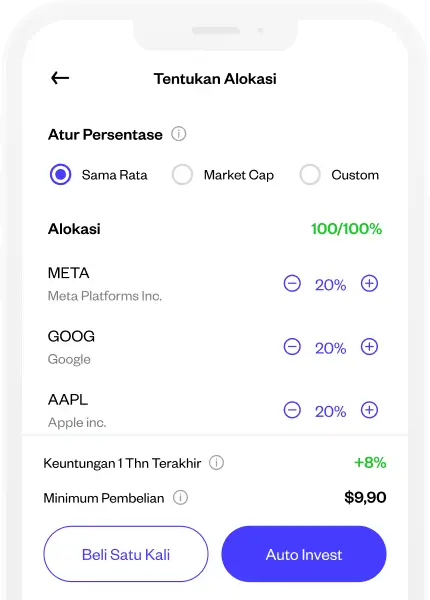Decrease META allocation with minus icon

pyautogui.click(x=292, y=284)
